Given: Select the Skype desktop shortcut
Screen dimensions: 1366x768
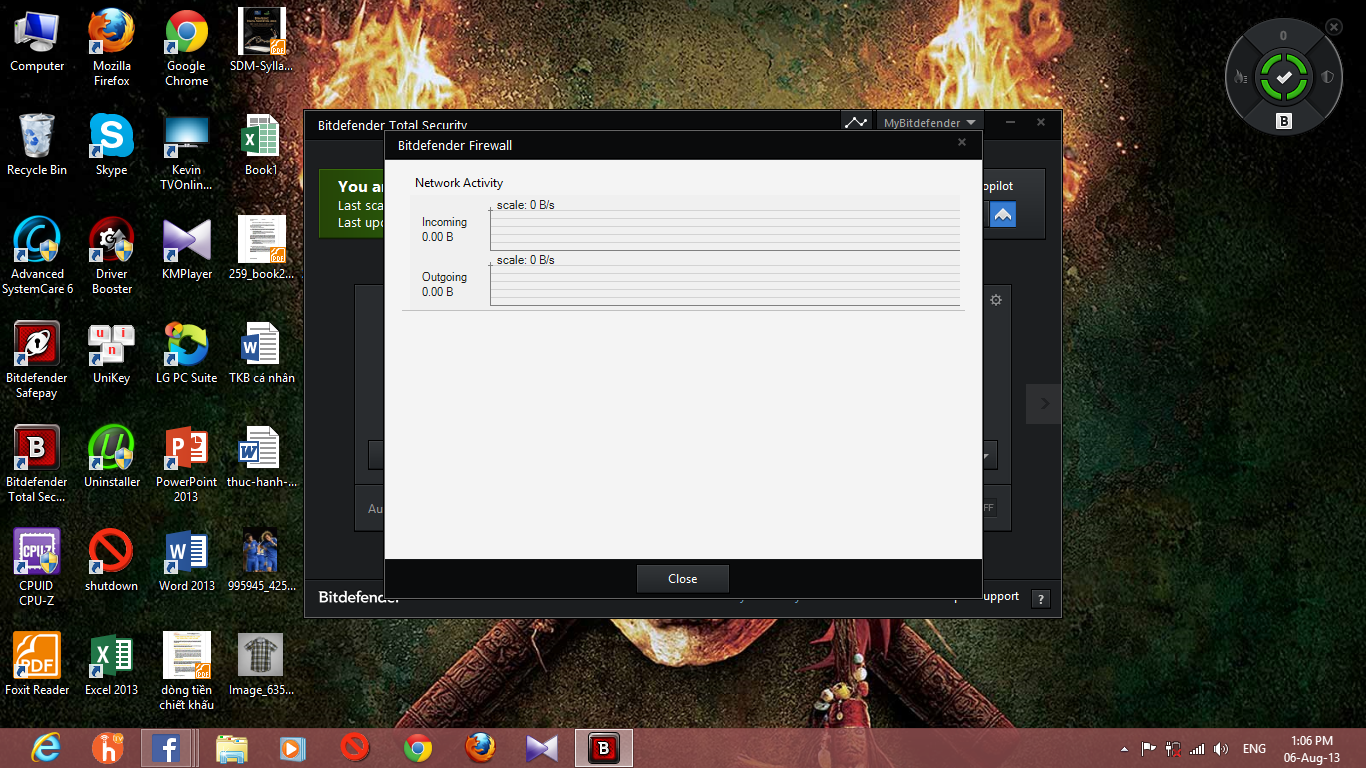Looking at the screenshot, I should click(112, 145).
